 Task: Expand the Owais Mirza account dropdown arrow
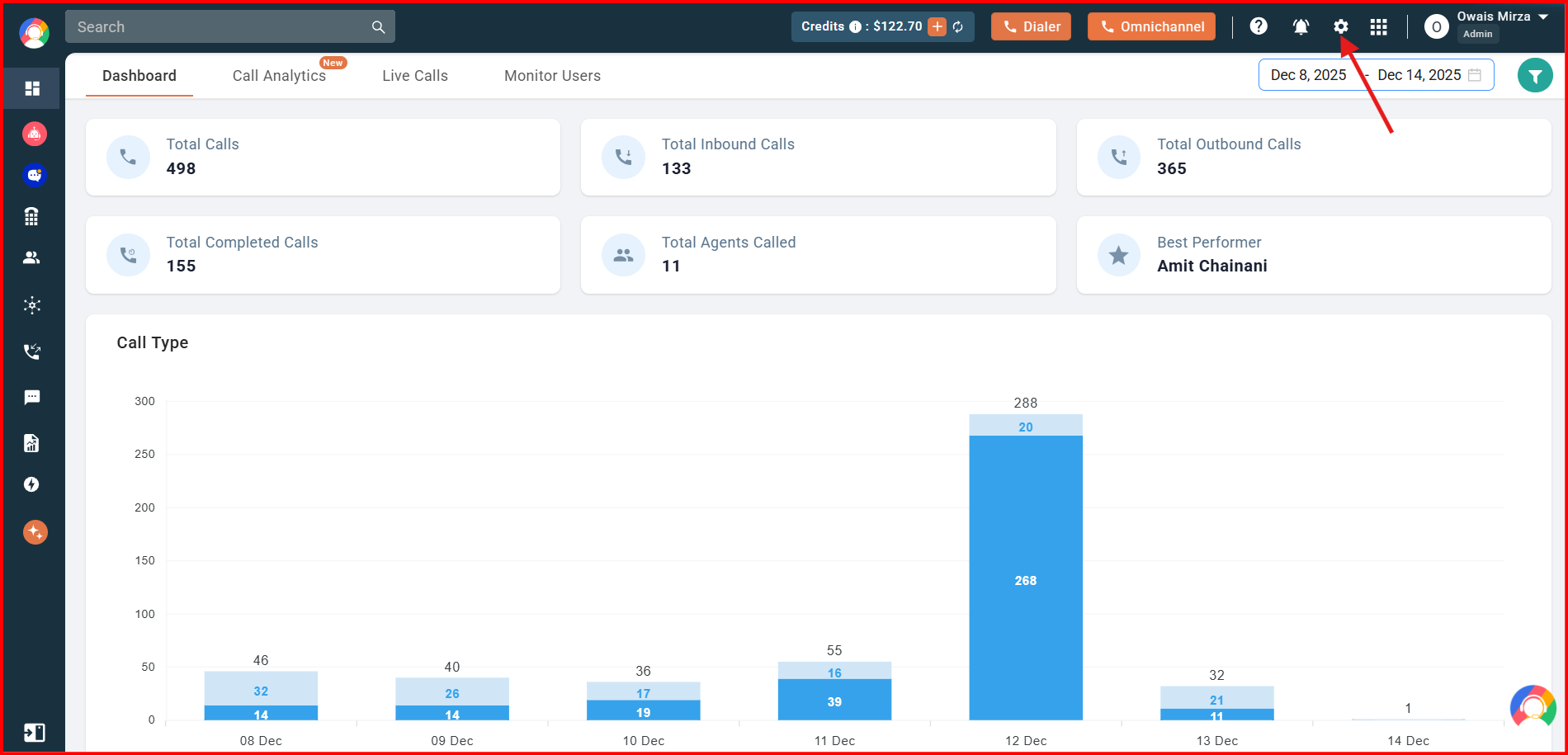pyautogui.click(x=1543, y=17)
